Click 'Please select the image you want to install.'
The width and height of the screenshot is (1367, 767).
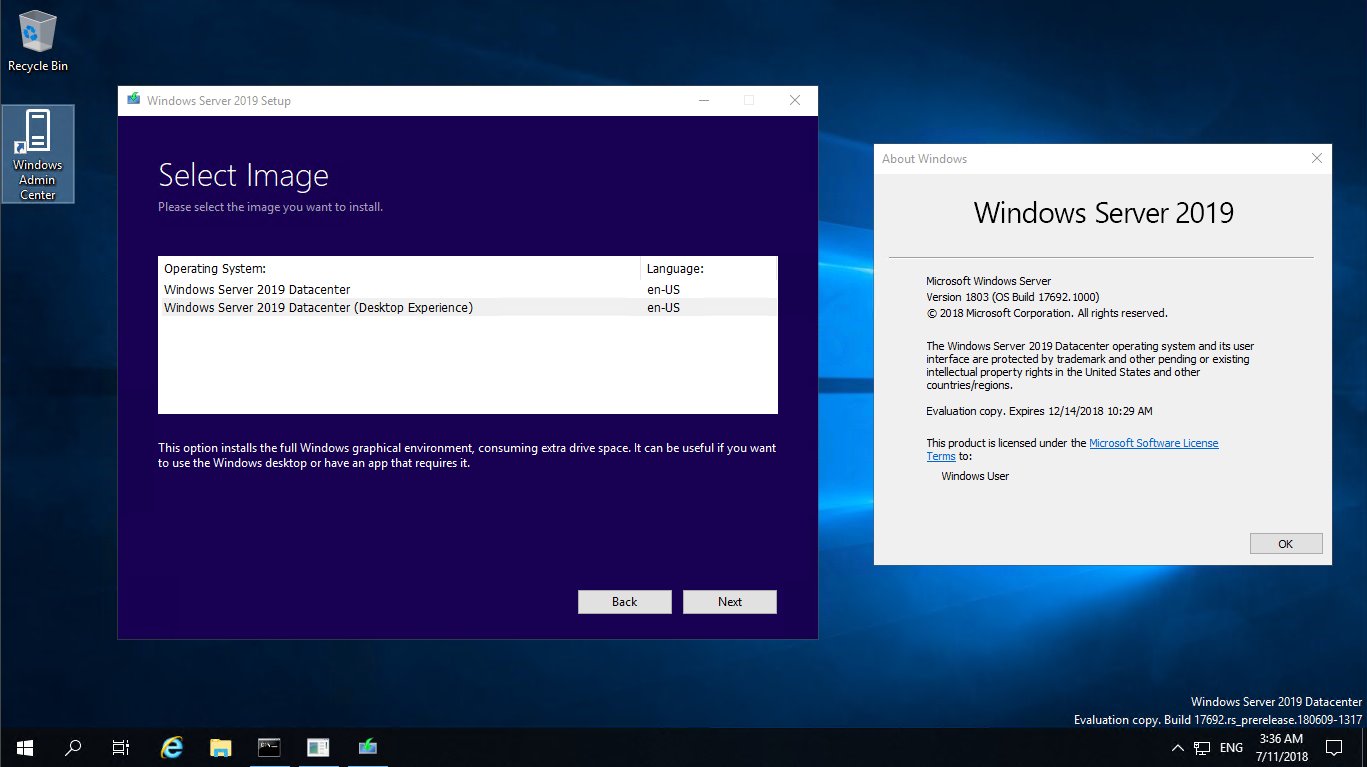point(270,207)
